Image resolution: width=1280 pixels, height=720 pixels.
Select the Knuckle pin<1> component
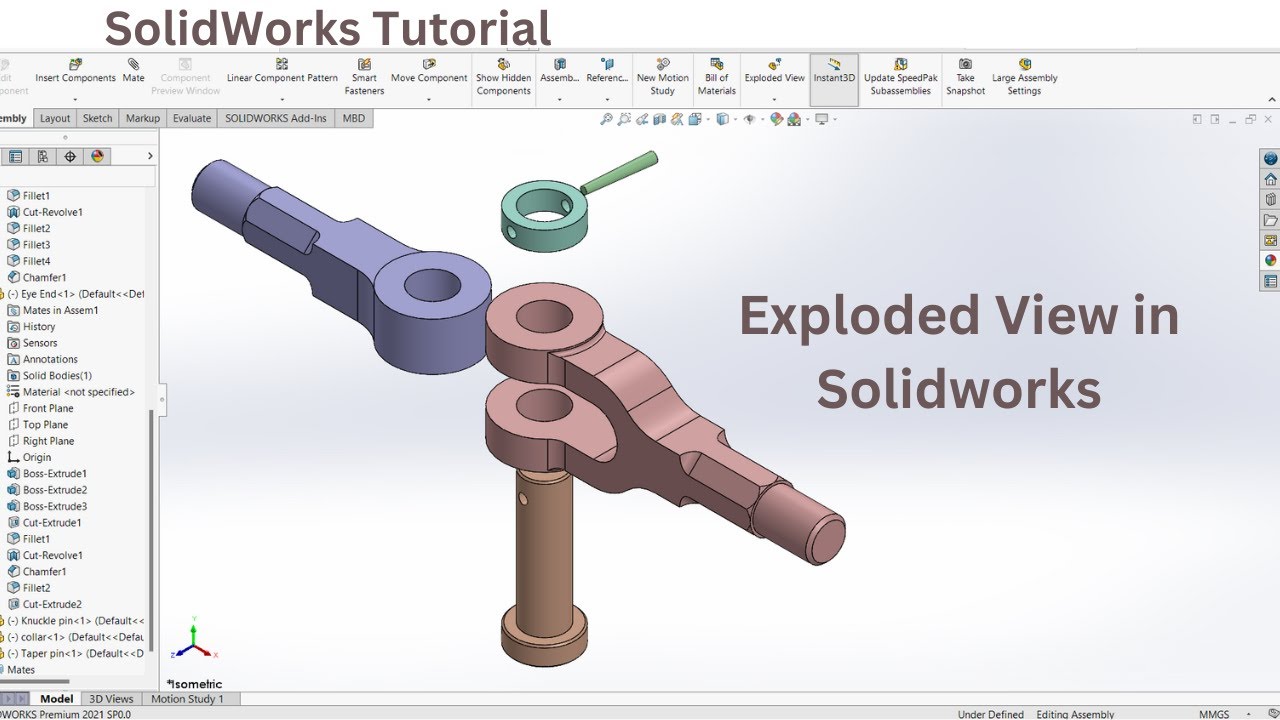75,620
